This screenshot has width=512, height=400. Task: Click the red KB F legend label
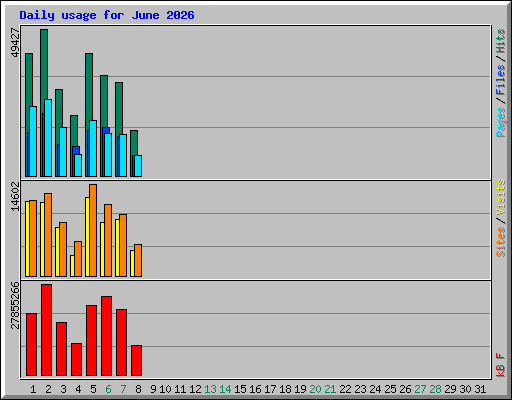(501, 365)
